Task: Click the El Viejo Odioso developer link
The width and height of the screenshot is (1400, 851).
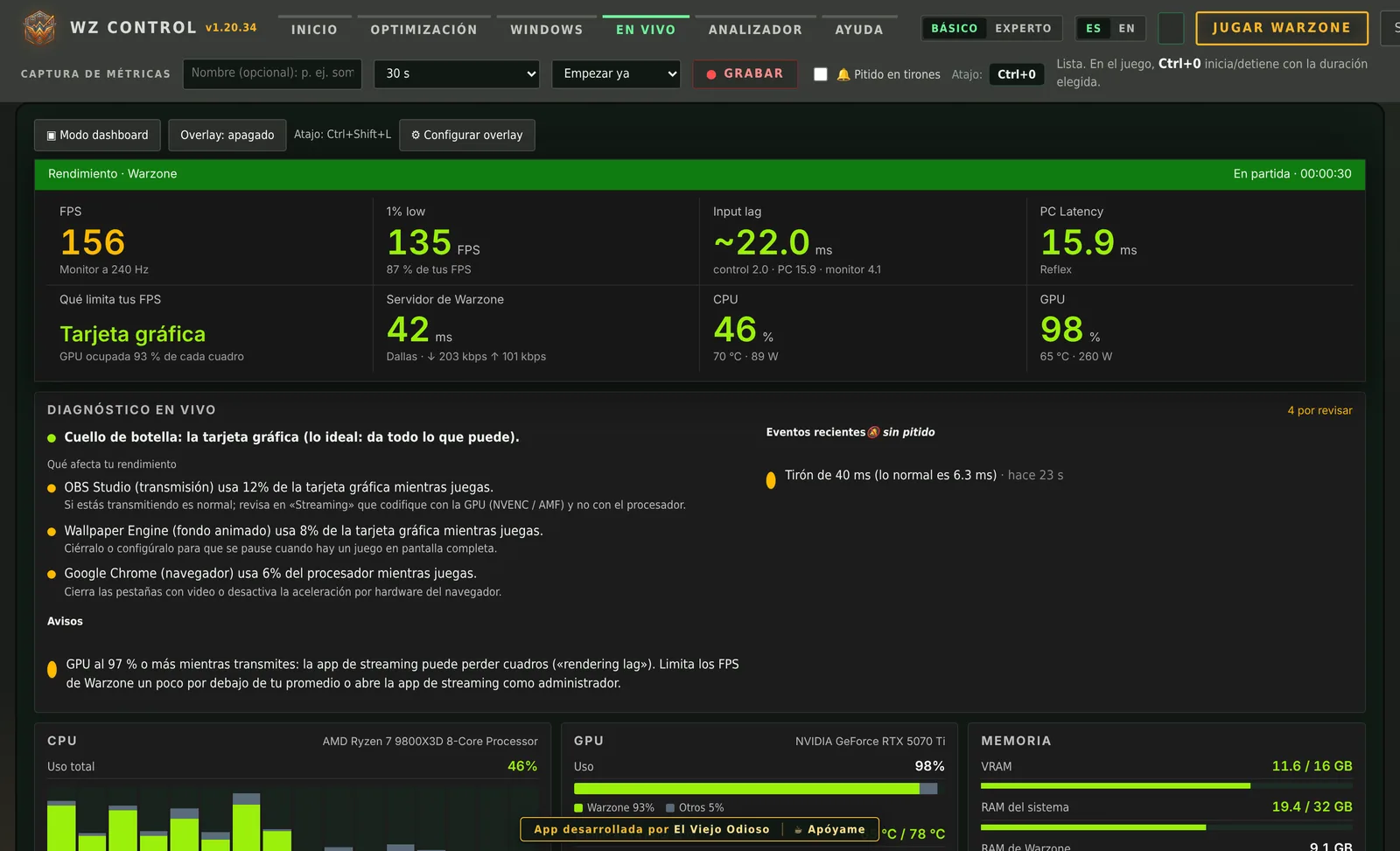Action: tap(722, 829)
